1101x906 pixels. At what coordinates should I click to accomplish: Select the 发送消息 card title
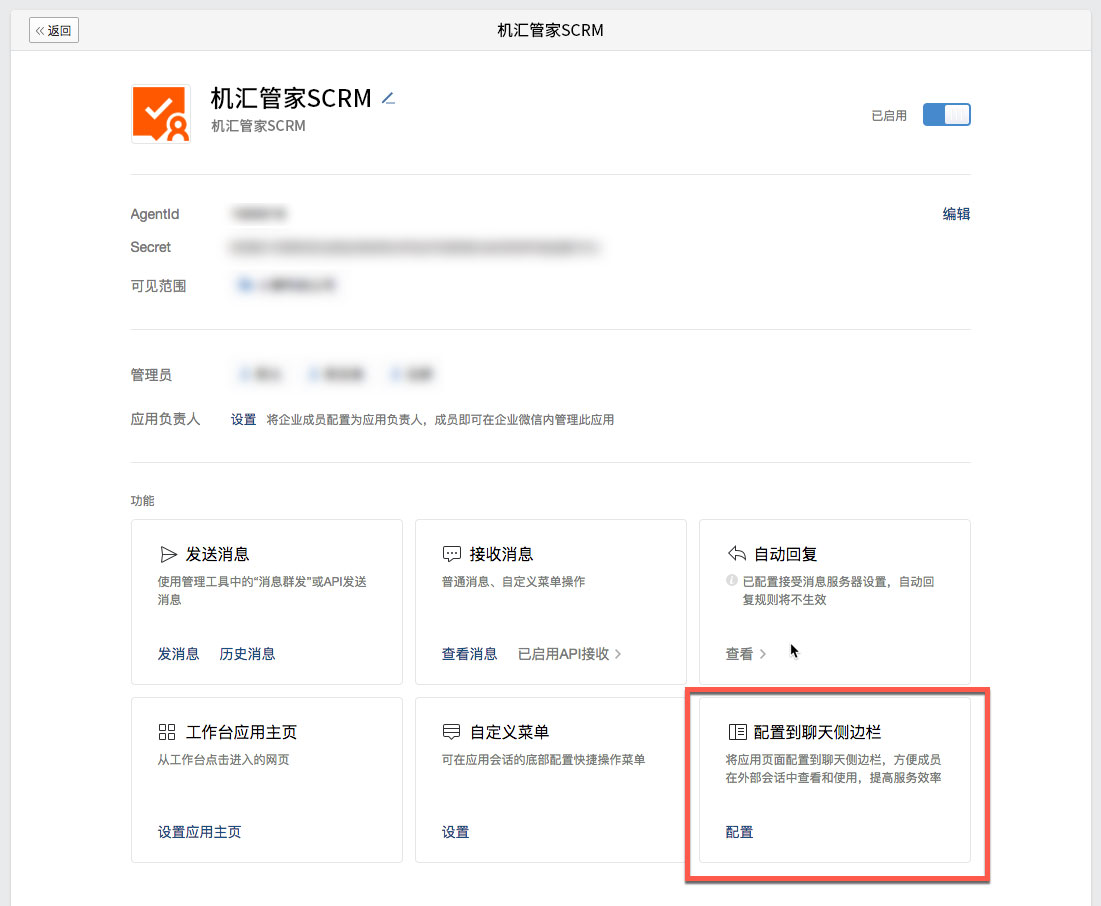tap(218, 554)
